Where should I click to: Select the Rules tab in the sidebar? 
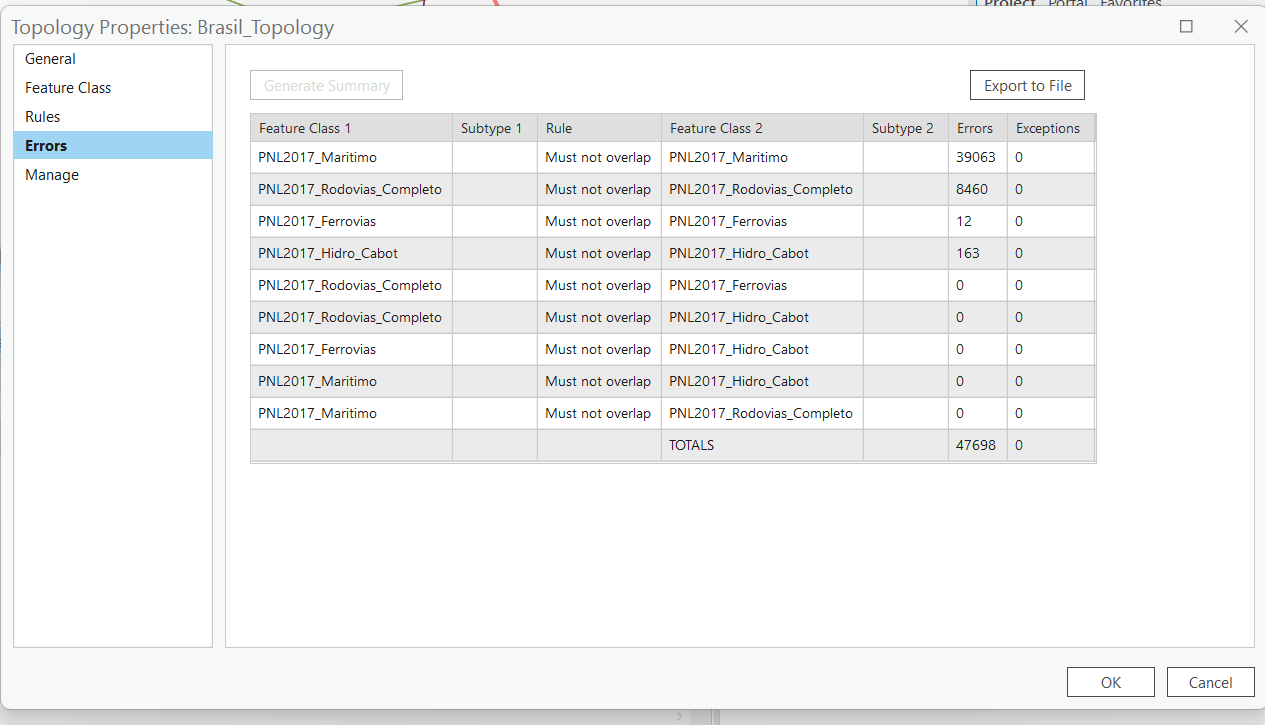[x=40, y=116]
